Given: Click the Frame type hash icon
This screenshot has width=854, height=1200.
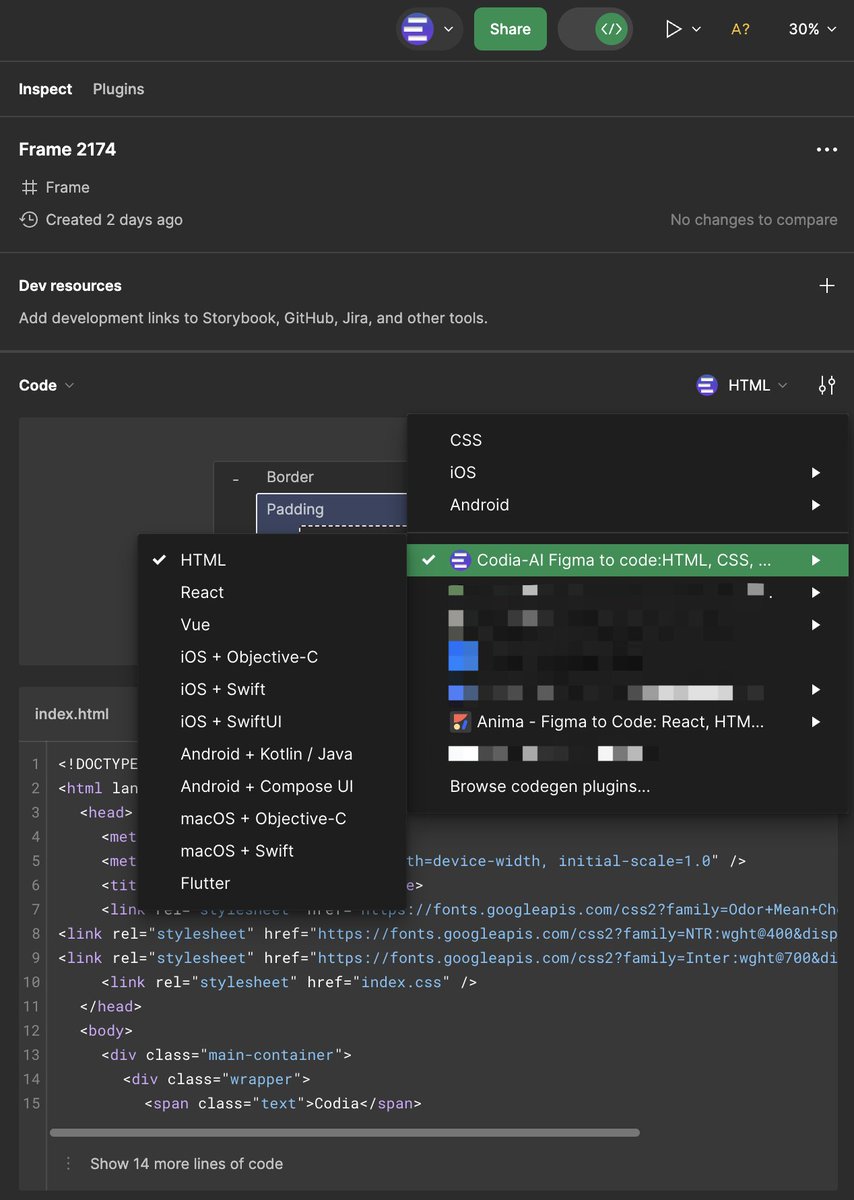Looking at the screenshot, I should [29, 187].
